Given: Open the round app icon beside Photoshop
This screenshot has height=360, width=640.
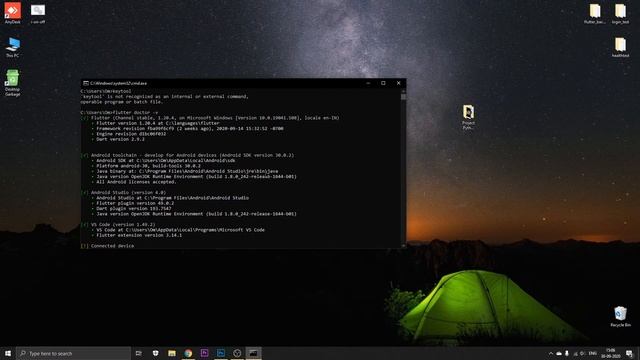Looking at the screenshot, I should [237, 353].
